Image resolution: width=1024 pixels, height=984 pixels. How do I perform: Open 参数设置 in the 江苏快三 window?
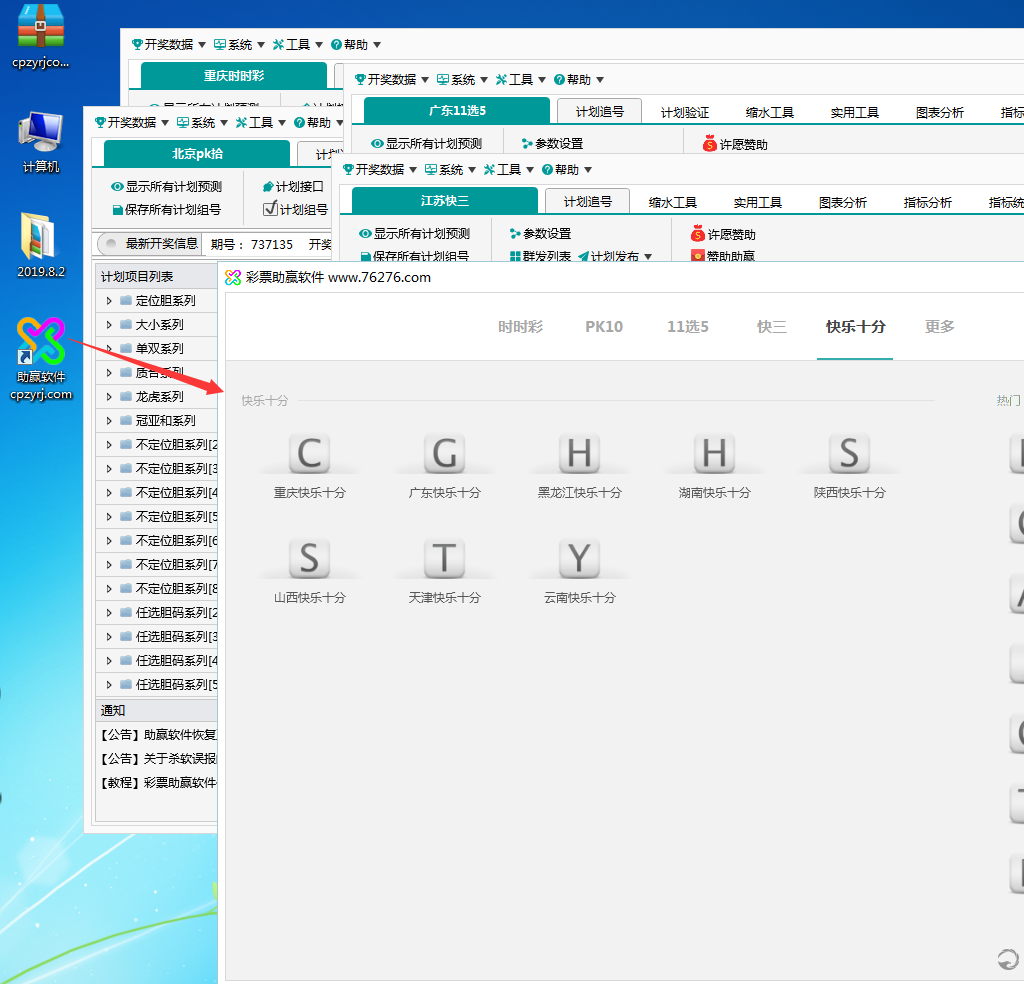coord(541,234)
